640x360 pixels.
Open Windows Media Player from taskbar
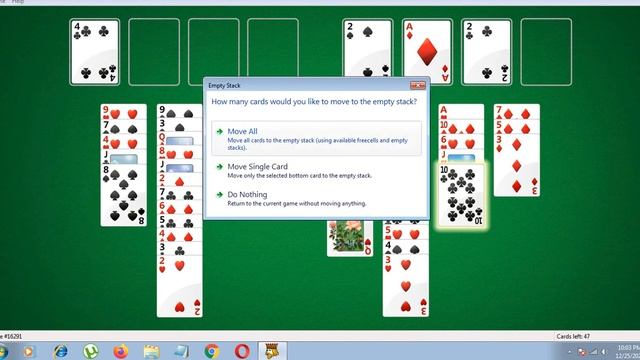click(29, 351)
